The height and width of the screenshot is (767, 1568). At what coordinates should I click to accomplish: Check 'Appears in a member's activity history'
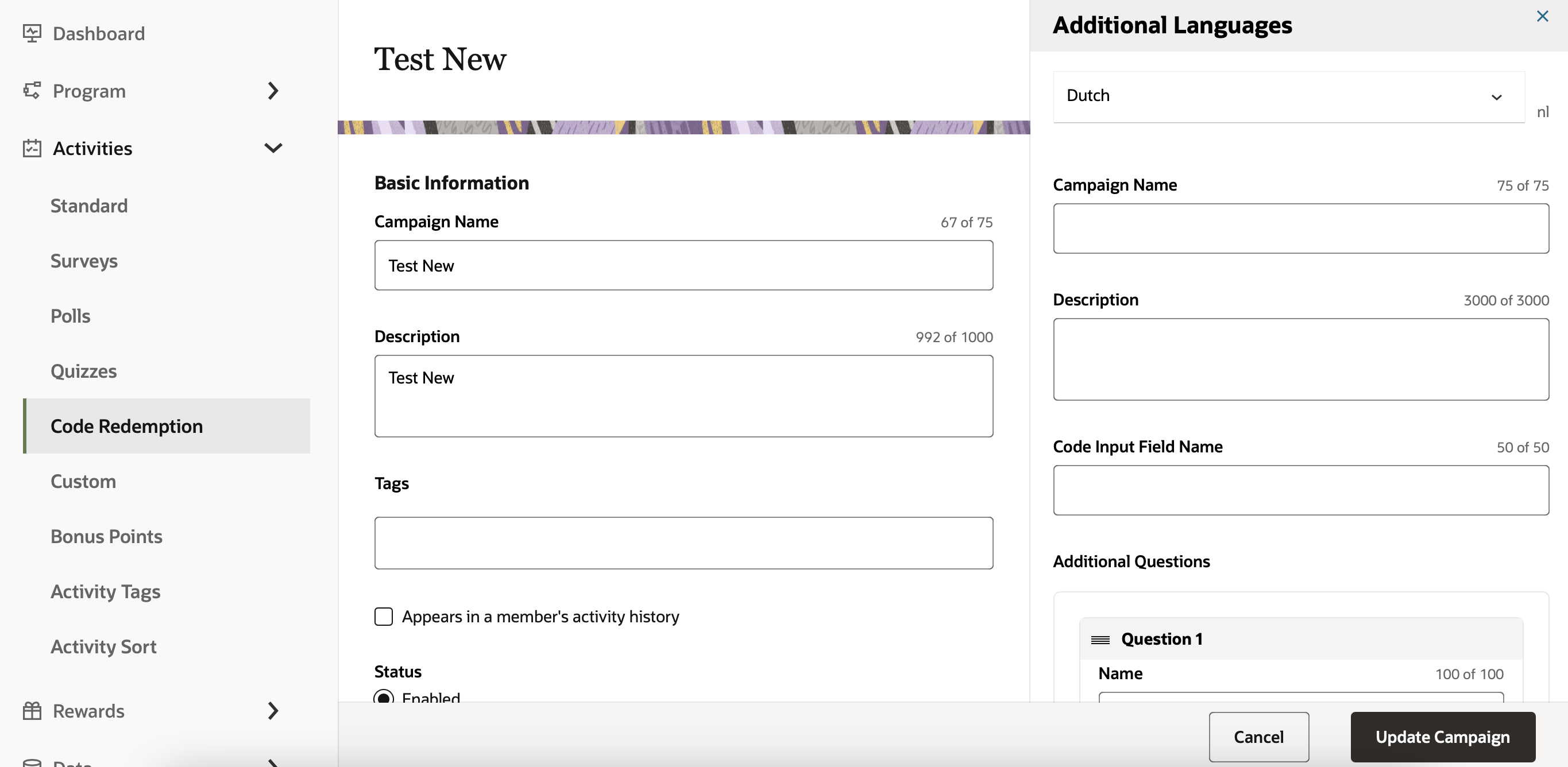click(384, 616)
